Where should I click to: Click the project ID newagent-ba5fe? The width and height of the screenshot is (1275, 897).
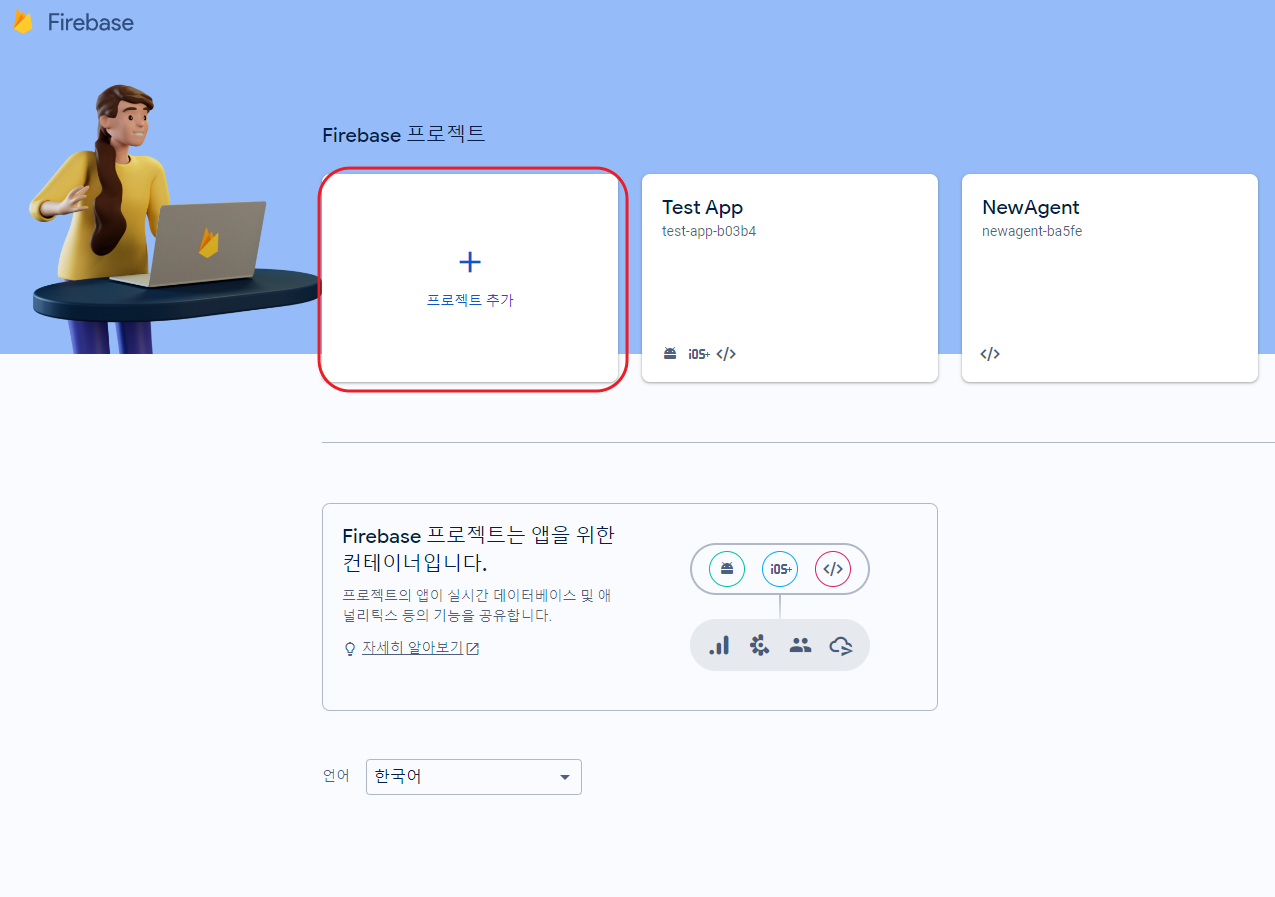coord(1032,231)
